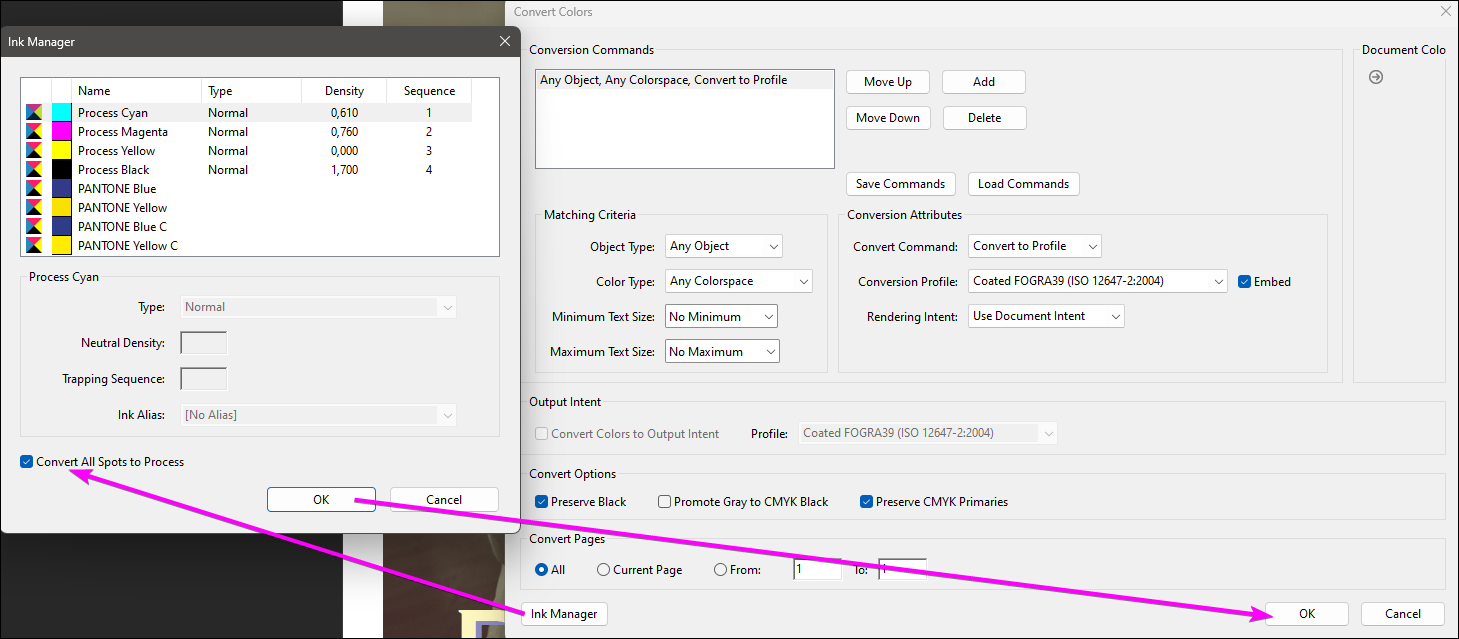The height and width of the screenshot is (639, 1459).
Task: Click Process Magenta's color swatch
Action: click(x=60, y=131)
